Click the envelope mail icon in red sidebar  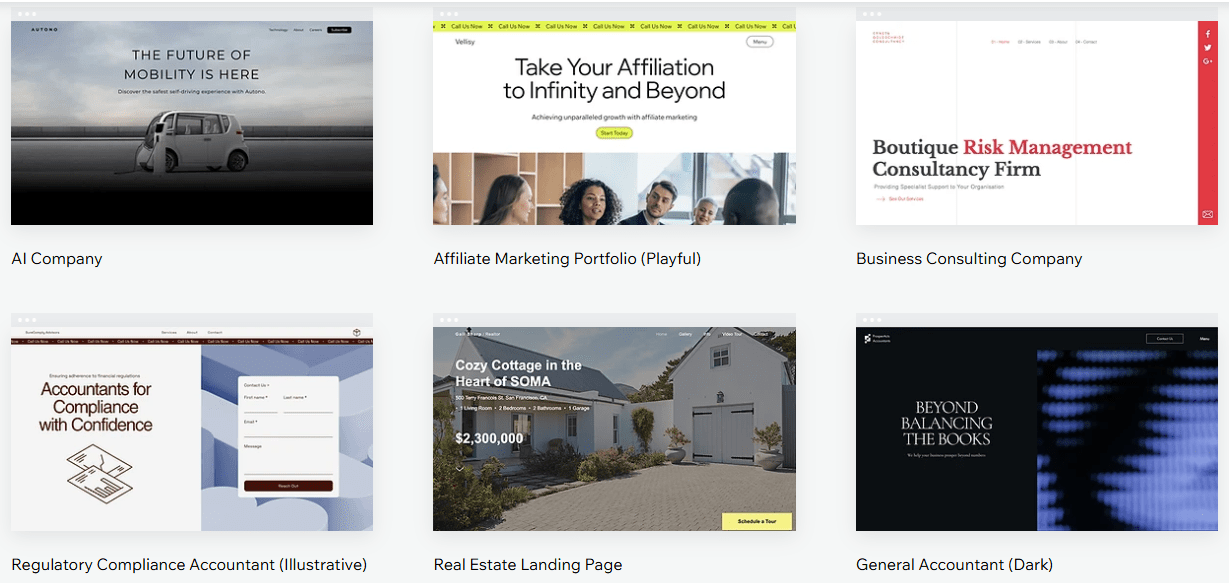coord(1208,214)
